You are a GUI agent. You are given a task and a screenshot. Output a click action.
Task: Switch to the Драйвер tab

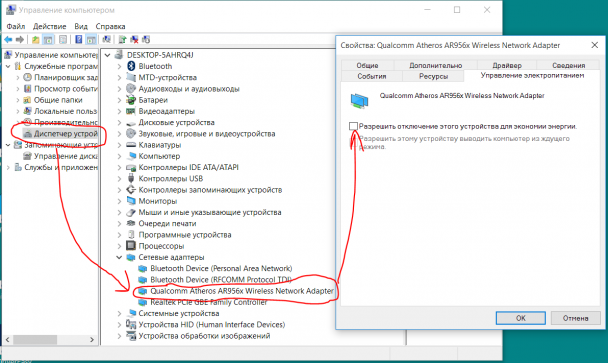(507, 65)
